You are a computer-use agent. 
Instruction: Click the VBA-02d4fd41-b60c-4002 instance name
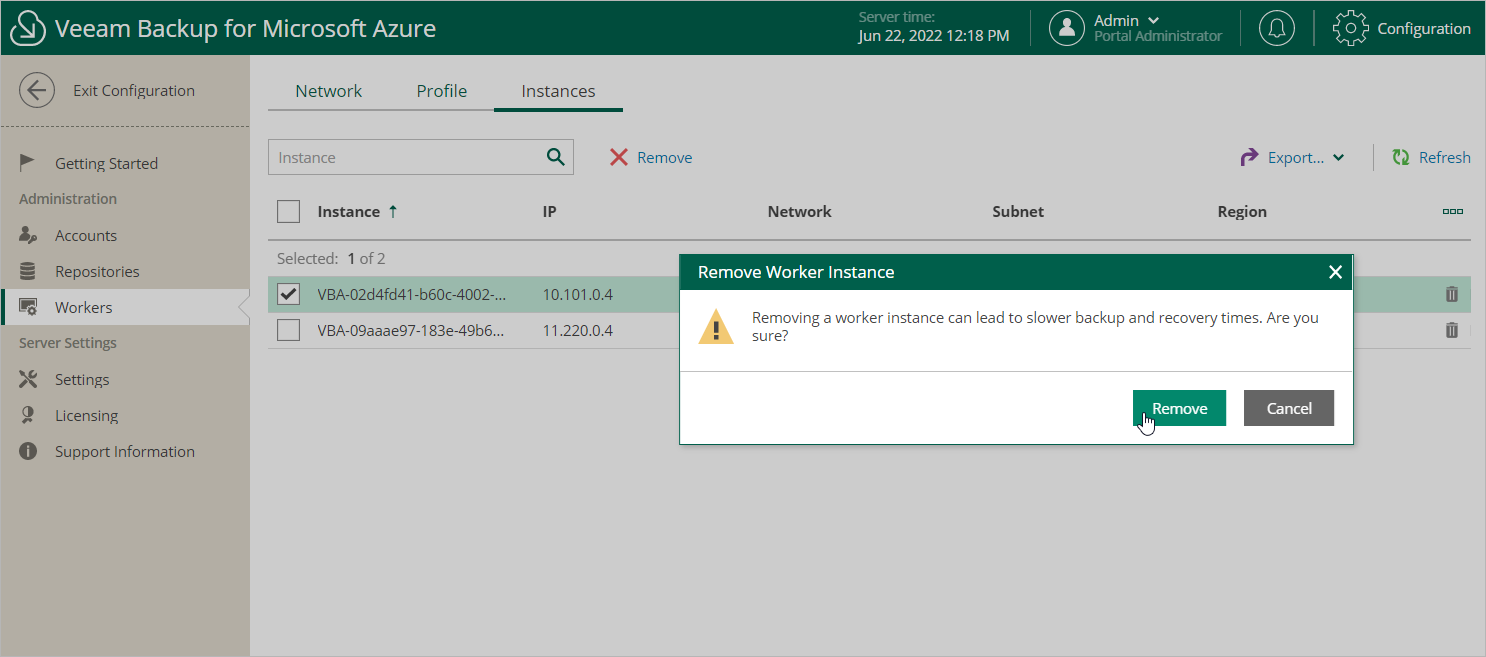tap(411, 294)
